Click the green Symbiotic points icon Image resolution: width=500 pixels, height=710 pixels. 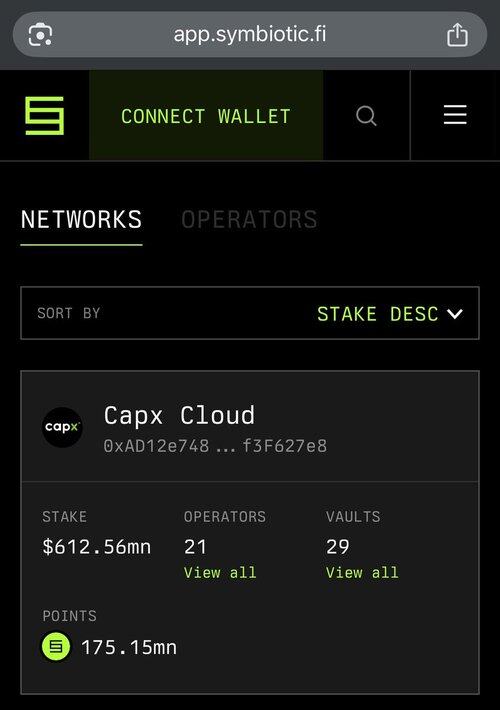tap(56, 646)
